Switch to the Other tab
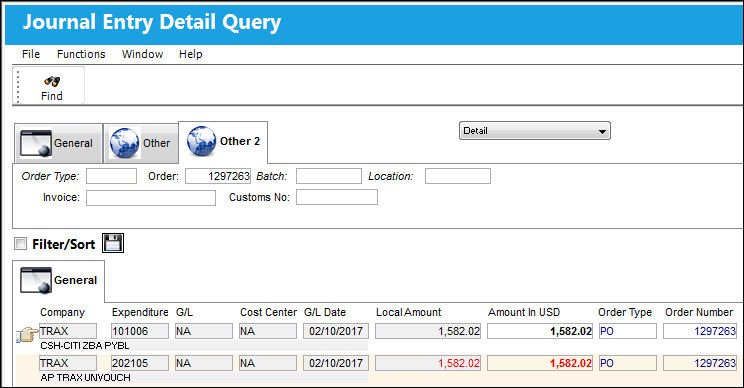Screen dimensions: 744x388 [140, 143]
